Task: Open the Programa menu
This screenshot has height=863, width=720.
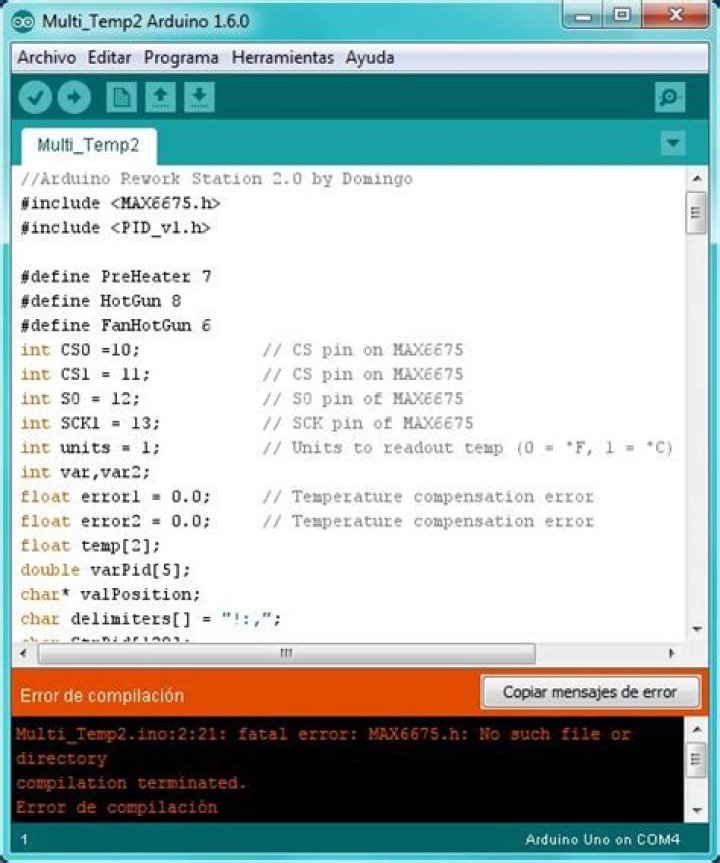Action: click(181, 57)
